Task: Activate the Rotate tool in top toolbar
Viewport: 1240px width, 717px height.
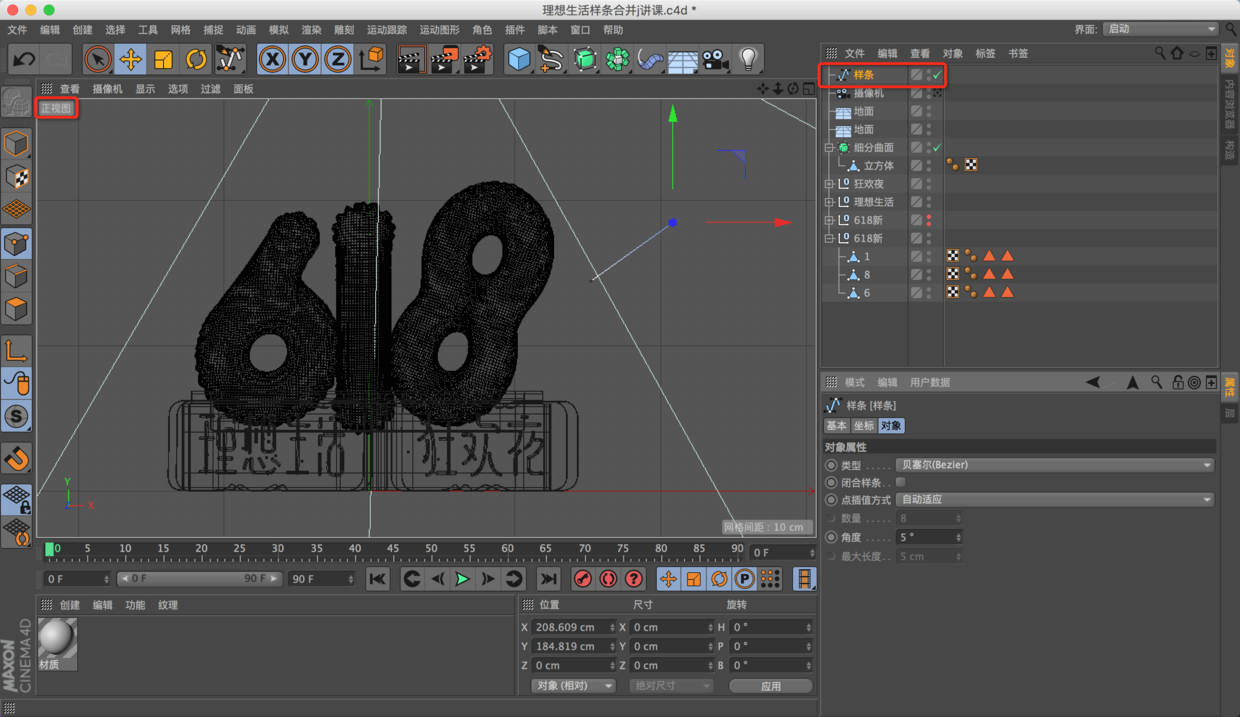Action: coord(196,59)
